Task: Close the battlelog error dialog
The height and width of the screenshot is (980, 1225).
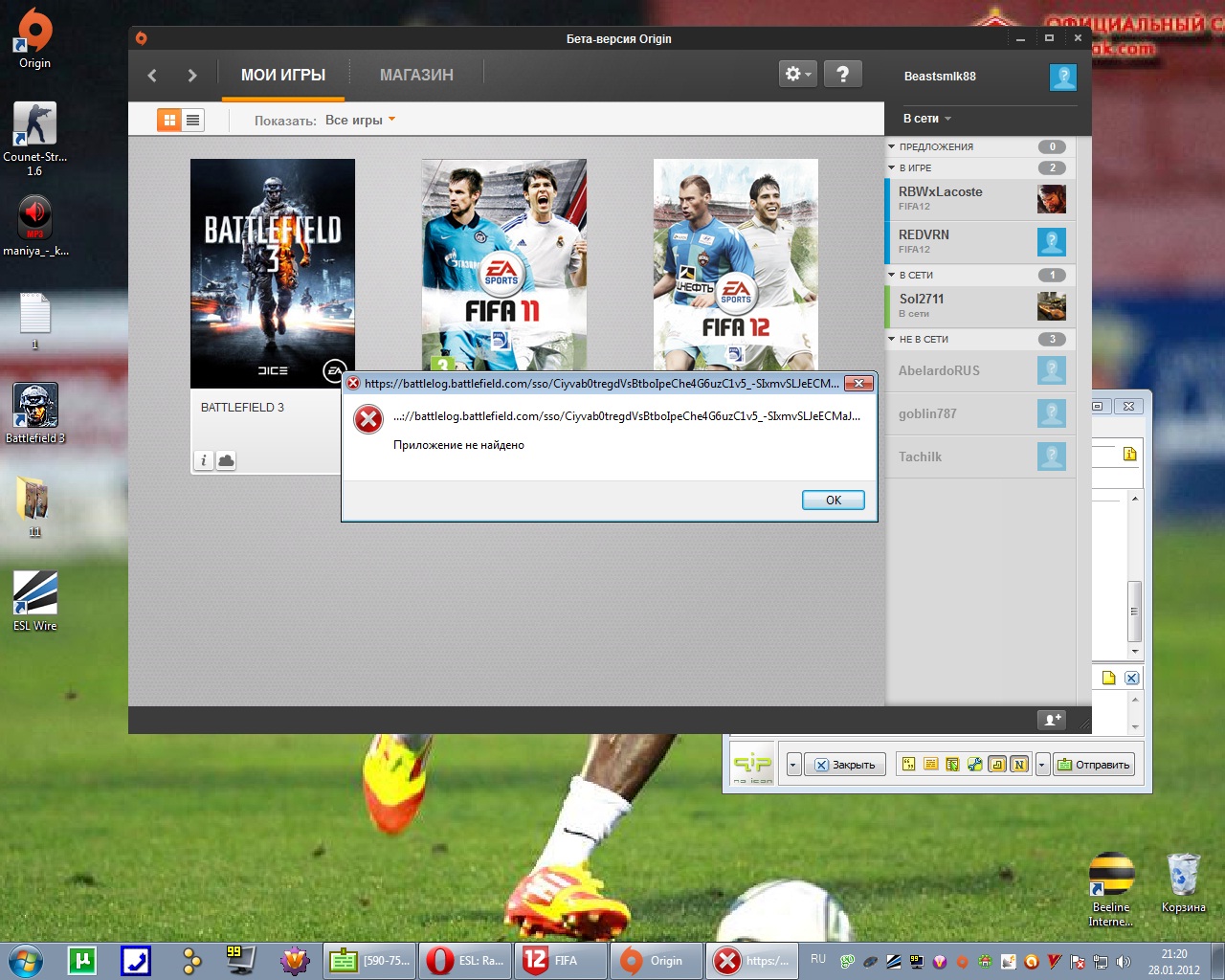Action: coord(858,383)
